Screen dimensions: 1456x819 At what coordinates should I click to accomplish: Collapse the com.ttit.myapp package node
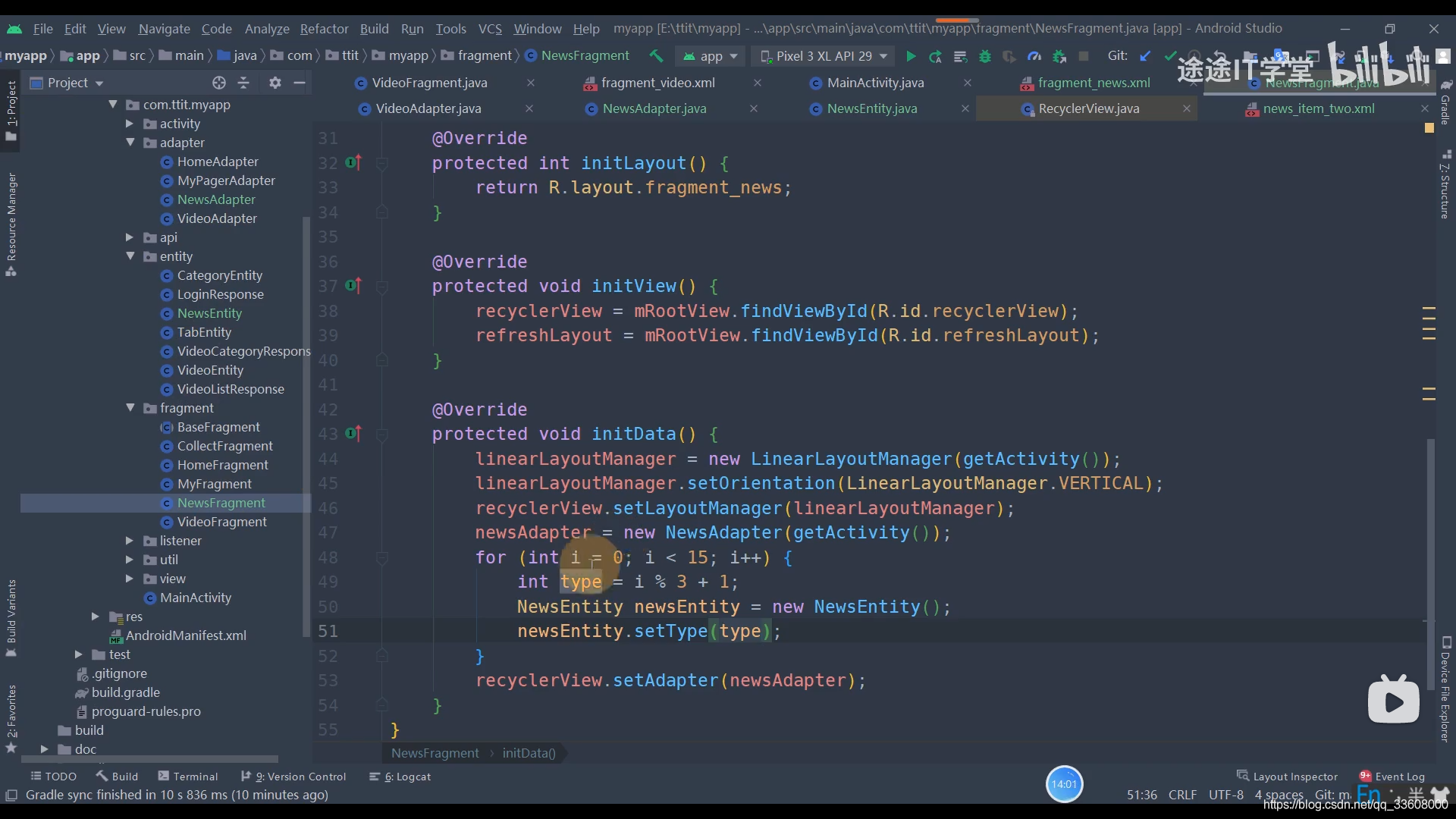pyautogui.click(x=113, y=105)
